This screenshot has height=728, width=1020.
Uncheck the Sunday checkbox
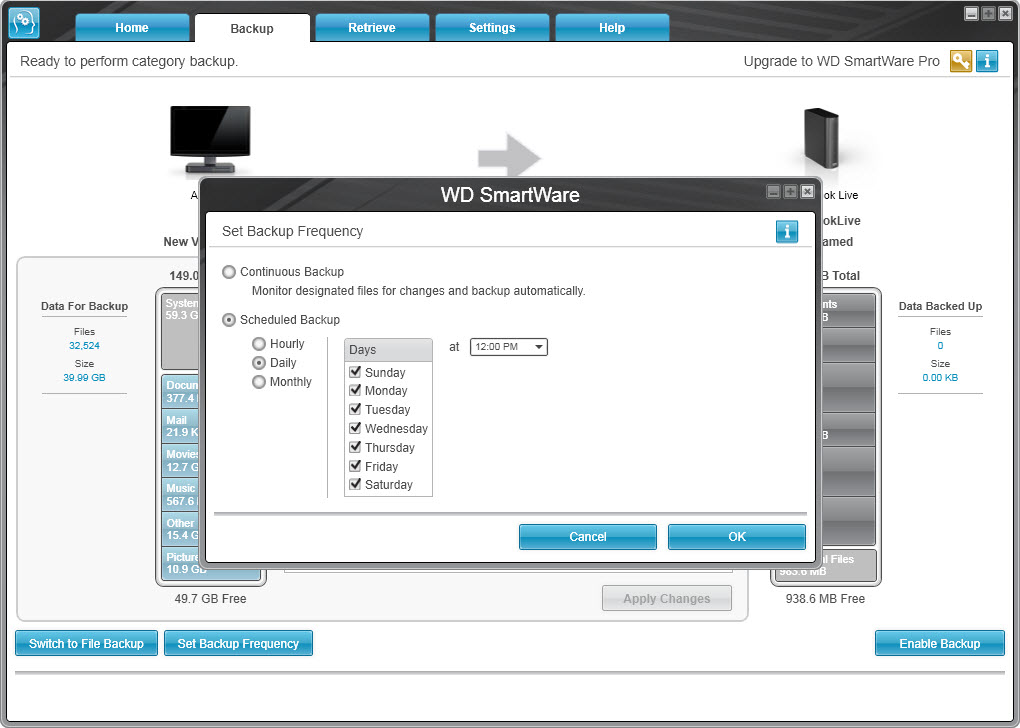pos(355,372)
